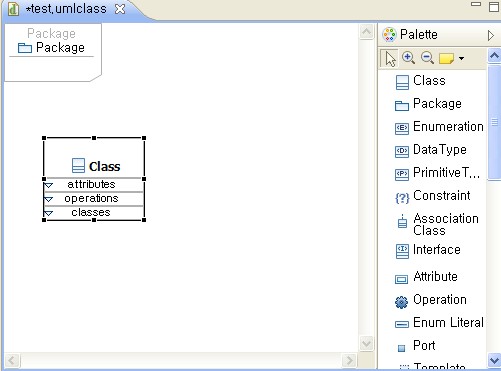Collapse the operations compartment triangle
This screenshot has width=501, height=371.
pyautogui.click(x=49, y=199)
